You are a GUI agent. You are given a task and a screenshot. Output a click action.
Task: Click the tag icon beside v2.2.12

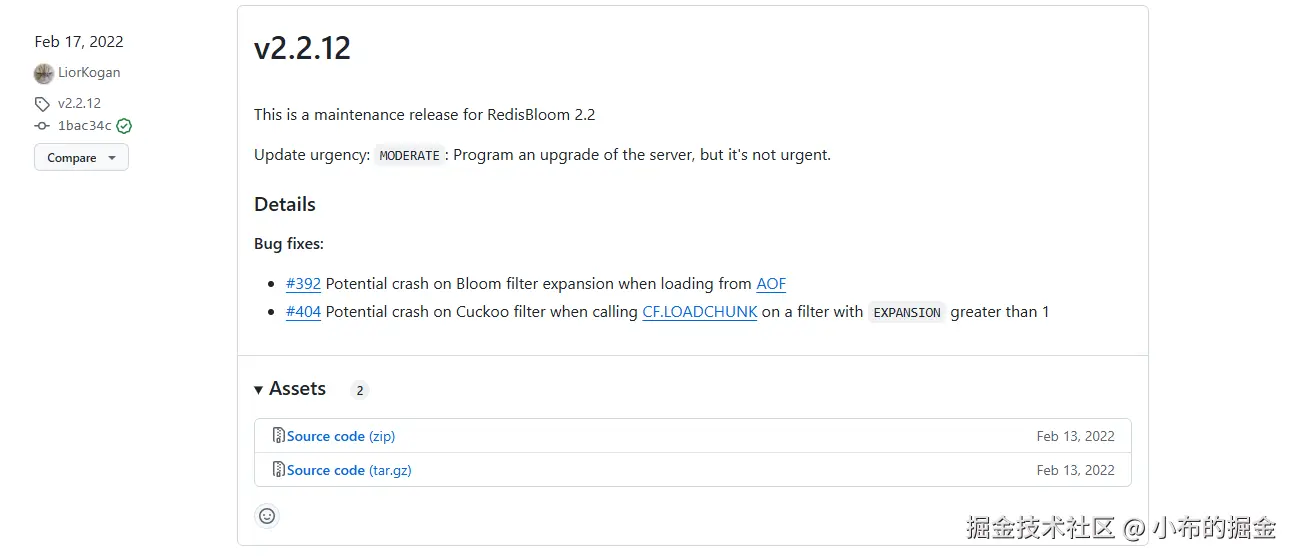point(42,104)
